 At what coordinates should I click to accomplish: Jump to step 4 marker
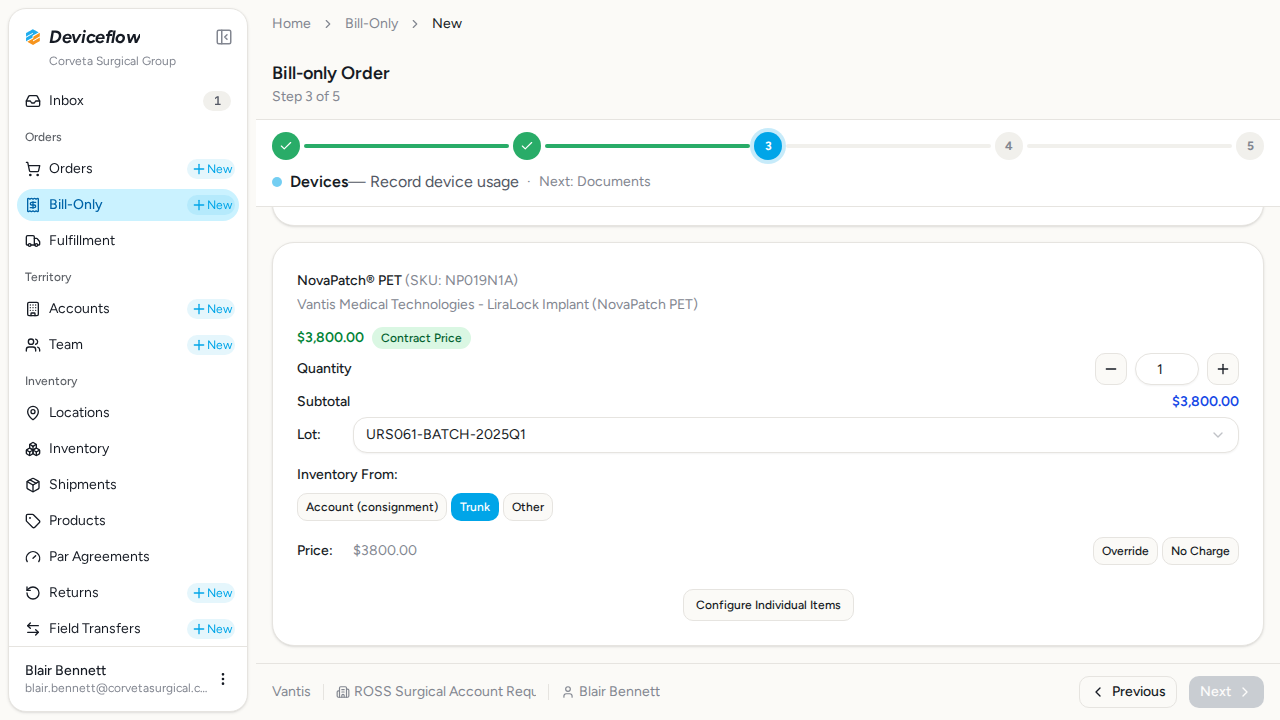pos(1009,146)
